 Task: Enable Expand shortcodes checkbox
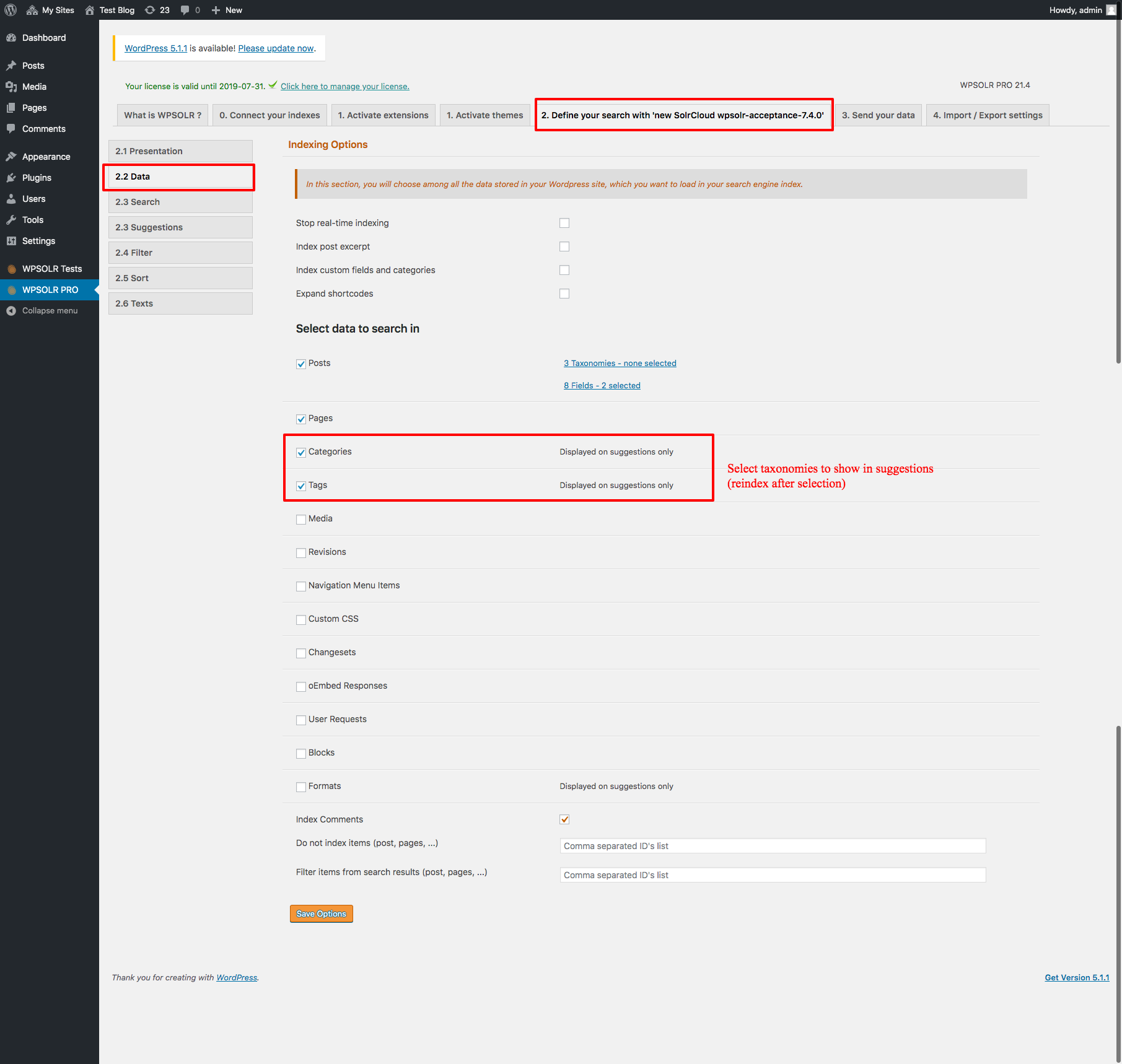point(564,294)
